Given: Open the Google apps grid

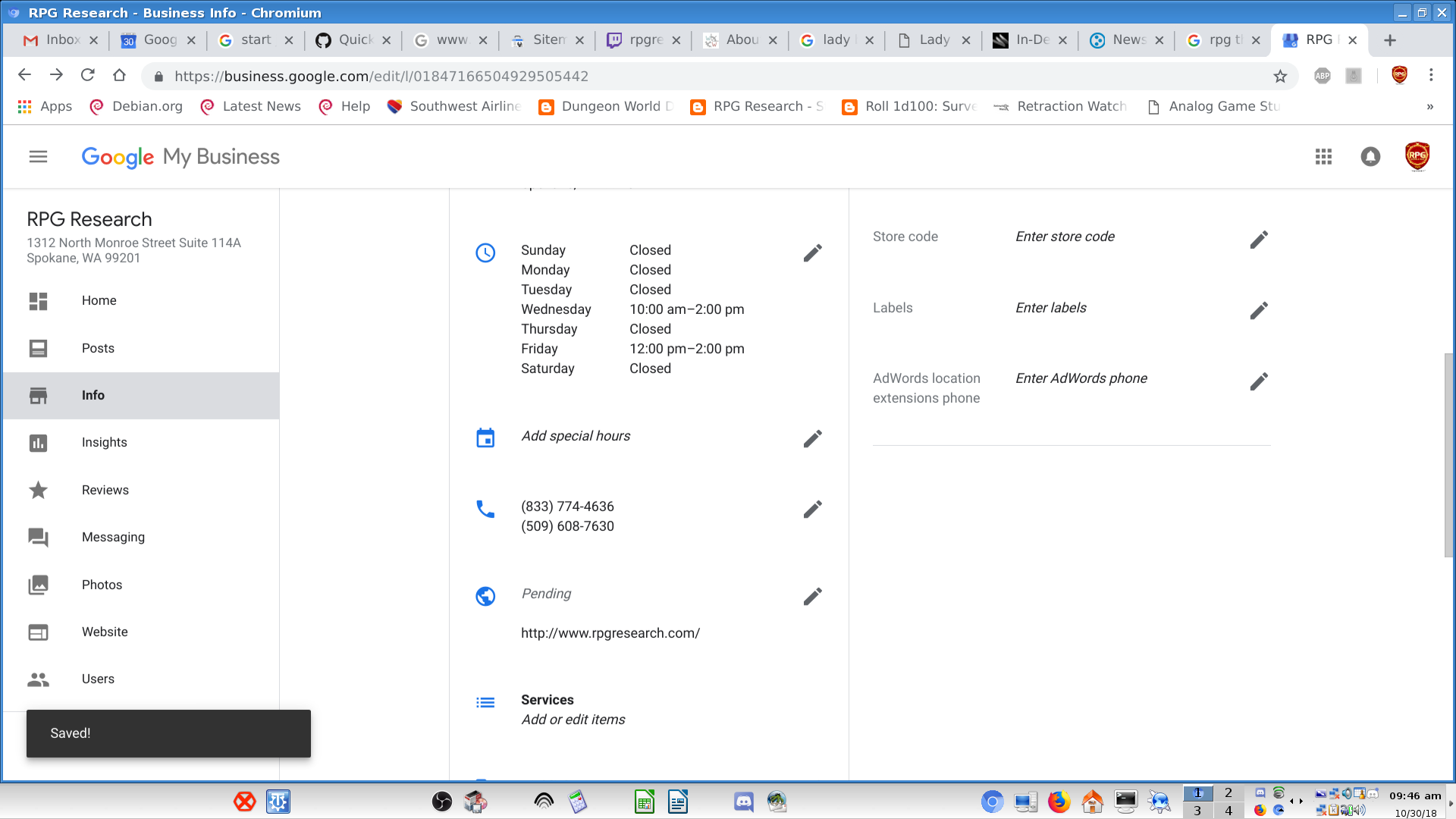Looking at the screenshot, I should coord(1323,157).
